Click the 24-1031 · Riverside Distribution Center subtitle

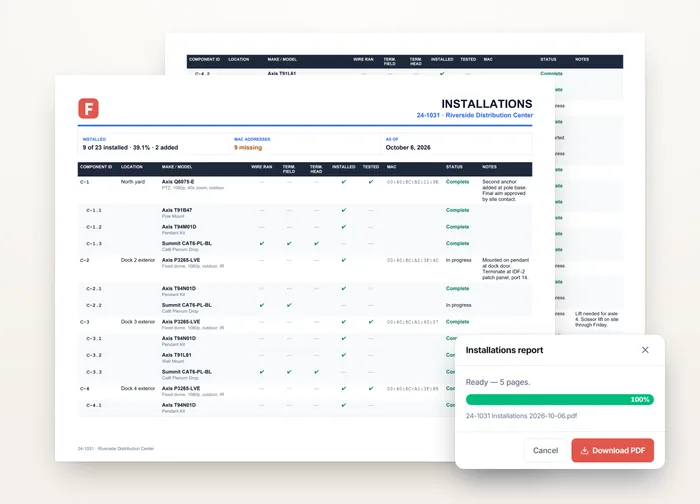[475, 115]
